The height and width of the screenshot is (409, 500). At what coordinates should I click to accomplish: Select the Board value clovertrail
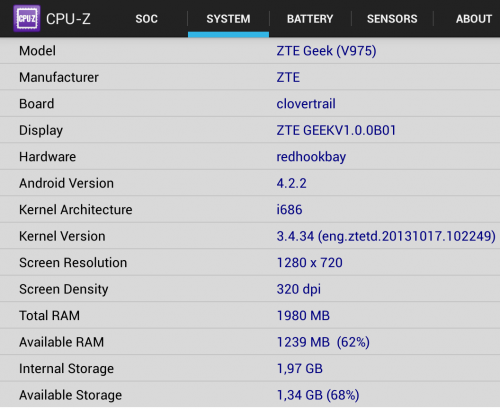[x=306, y=104]
